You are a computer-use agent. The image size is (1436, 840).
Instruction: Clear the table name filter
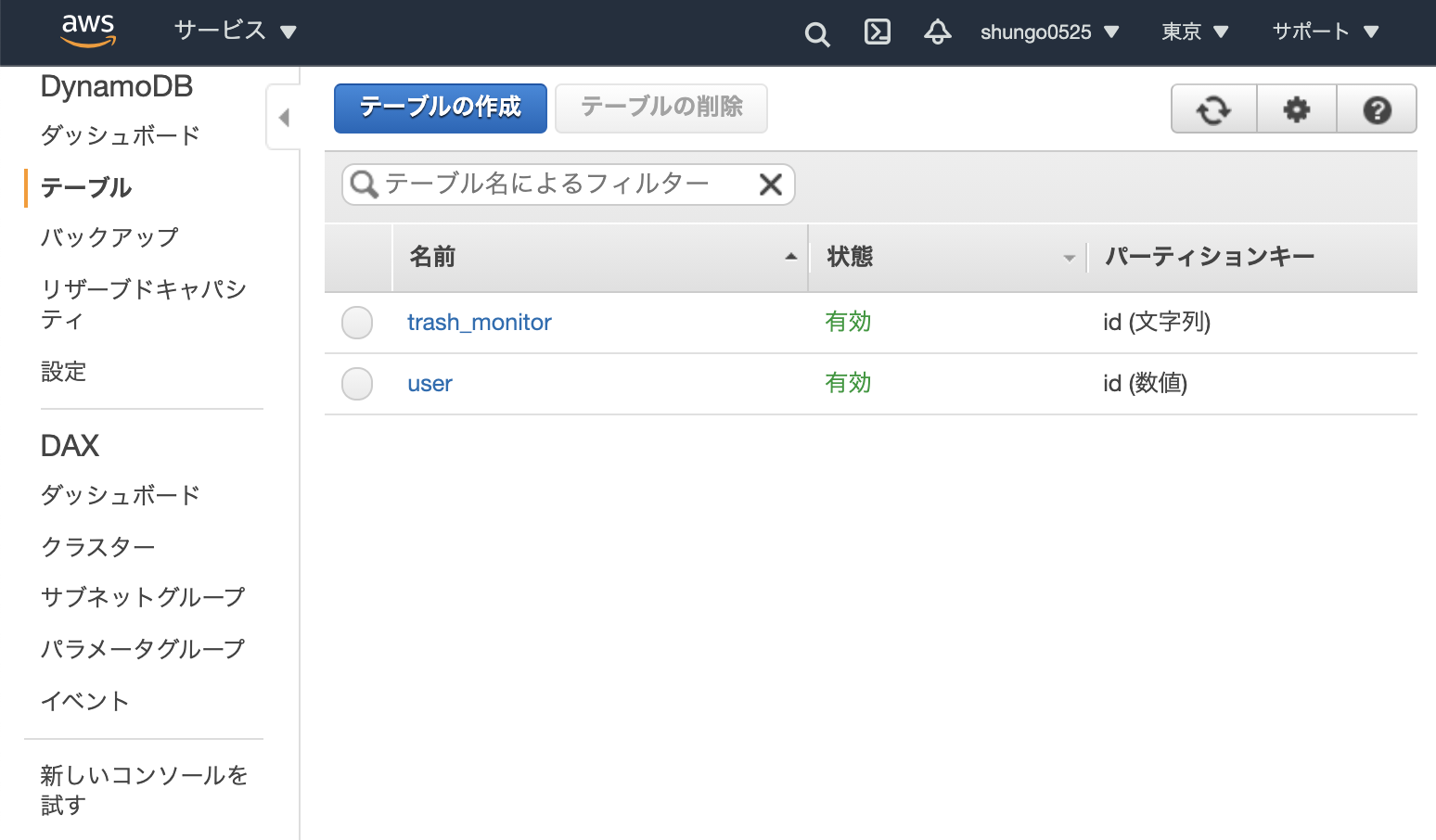click(771, 185)
